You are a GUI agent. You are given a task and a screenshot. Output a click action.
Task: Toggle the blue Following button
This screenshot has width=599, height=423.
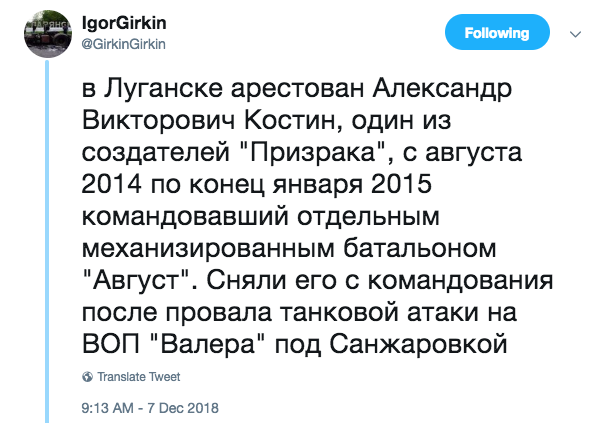497,32
